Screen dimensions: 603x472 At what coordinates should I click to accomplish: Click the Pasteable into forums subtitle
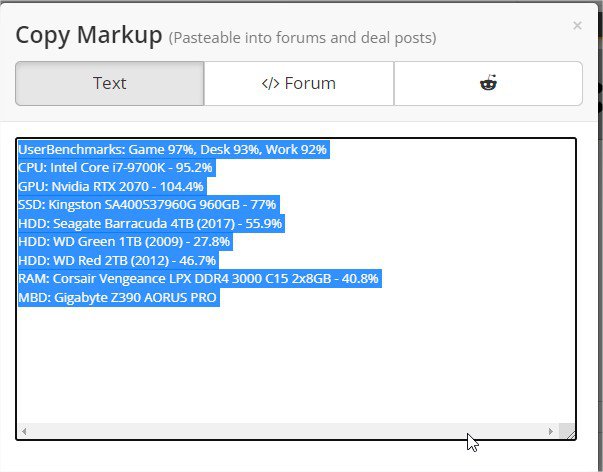pyautogui.click(x=302, y=38)
